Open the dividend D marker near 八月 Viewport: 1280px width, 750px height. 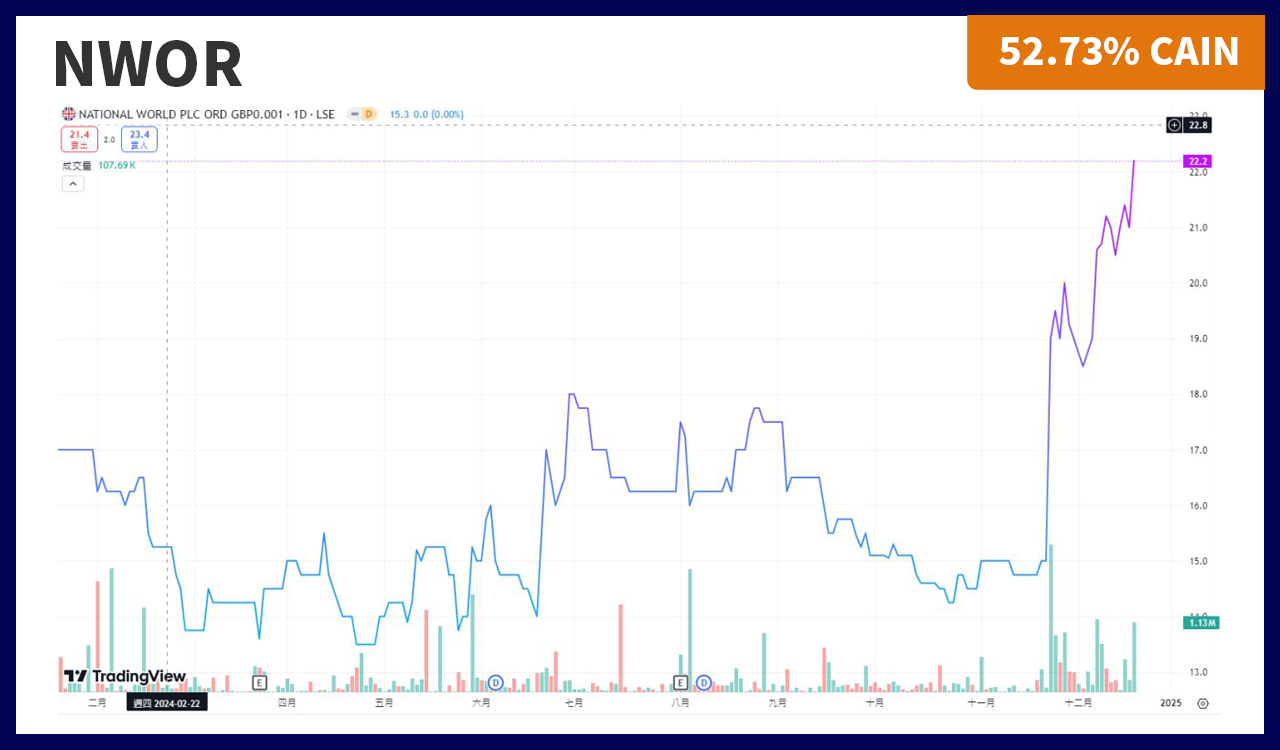703,683
